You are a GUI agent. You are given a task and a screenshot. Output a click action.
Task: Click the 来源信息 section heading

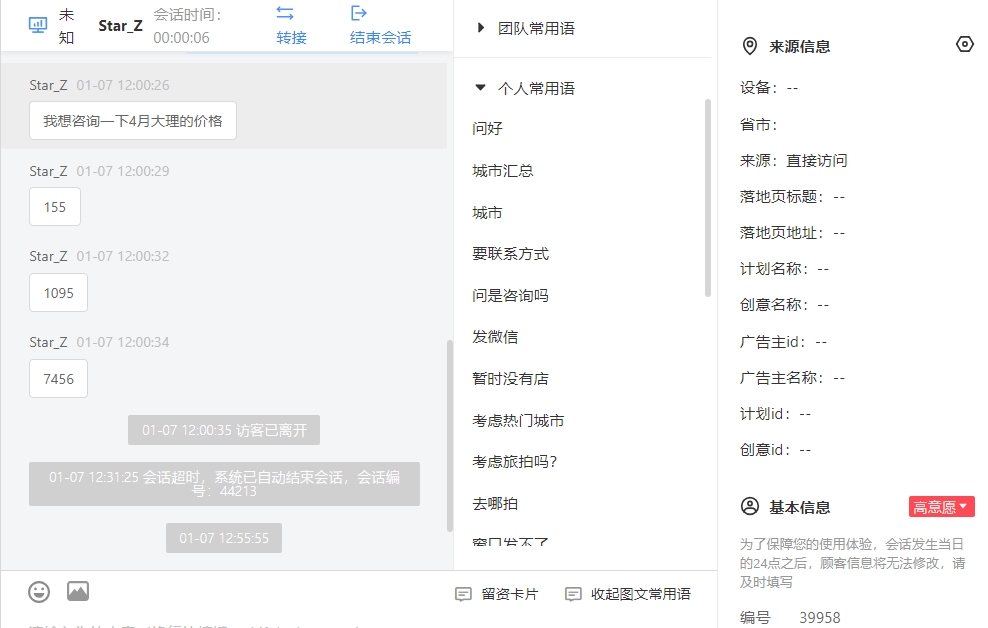[800, 47]
